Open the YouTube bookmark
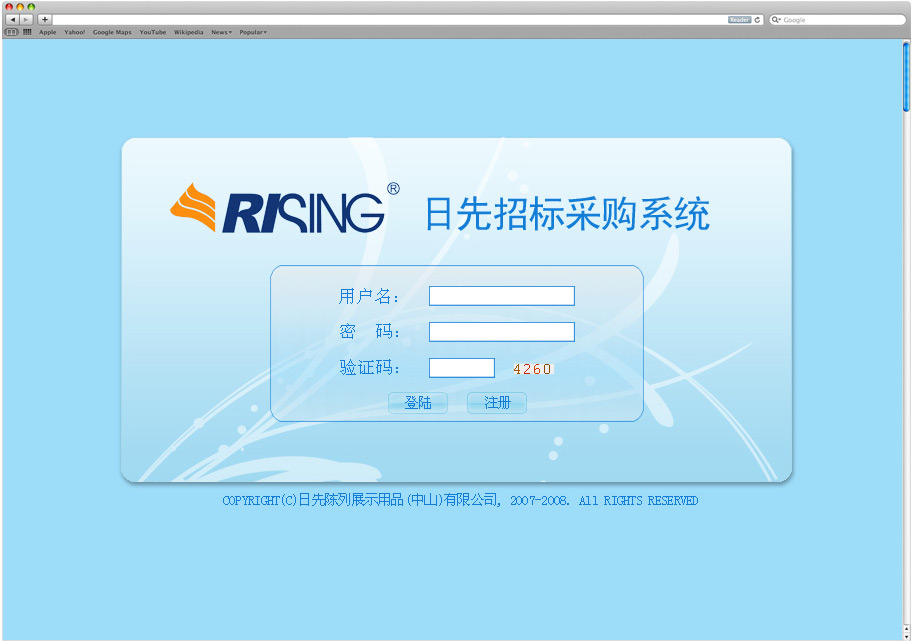 pyautogui.click(x=152, y=32)
